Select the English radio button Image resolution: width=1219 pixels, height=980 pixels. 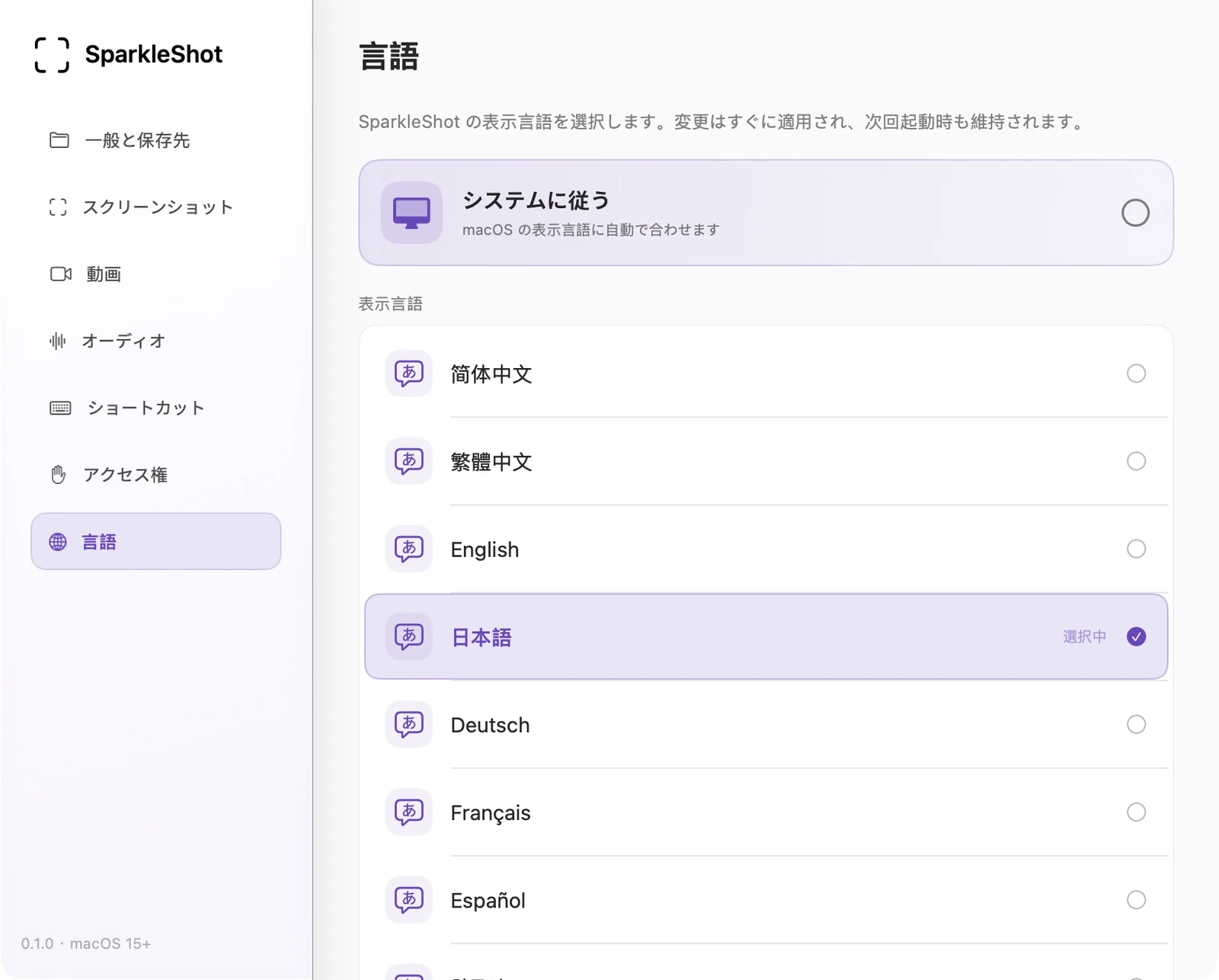tap(1136, 549)
